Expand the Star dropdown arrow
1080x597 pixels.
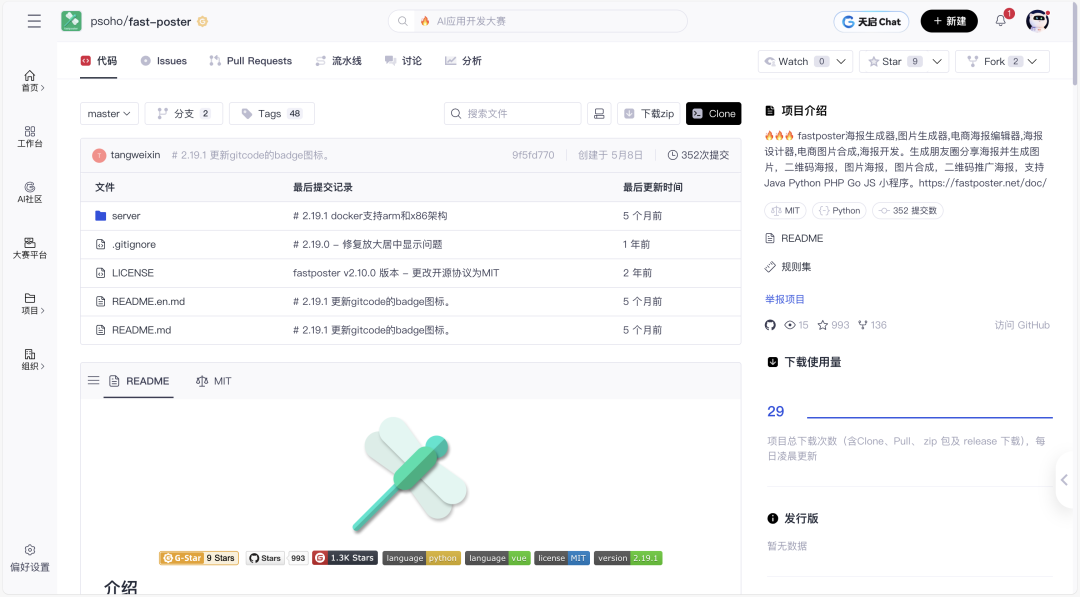[937, 61]
